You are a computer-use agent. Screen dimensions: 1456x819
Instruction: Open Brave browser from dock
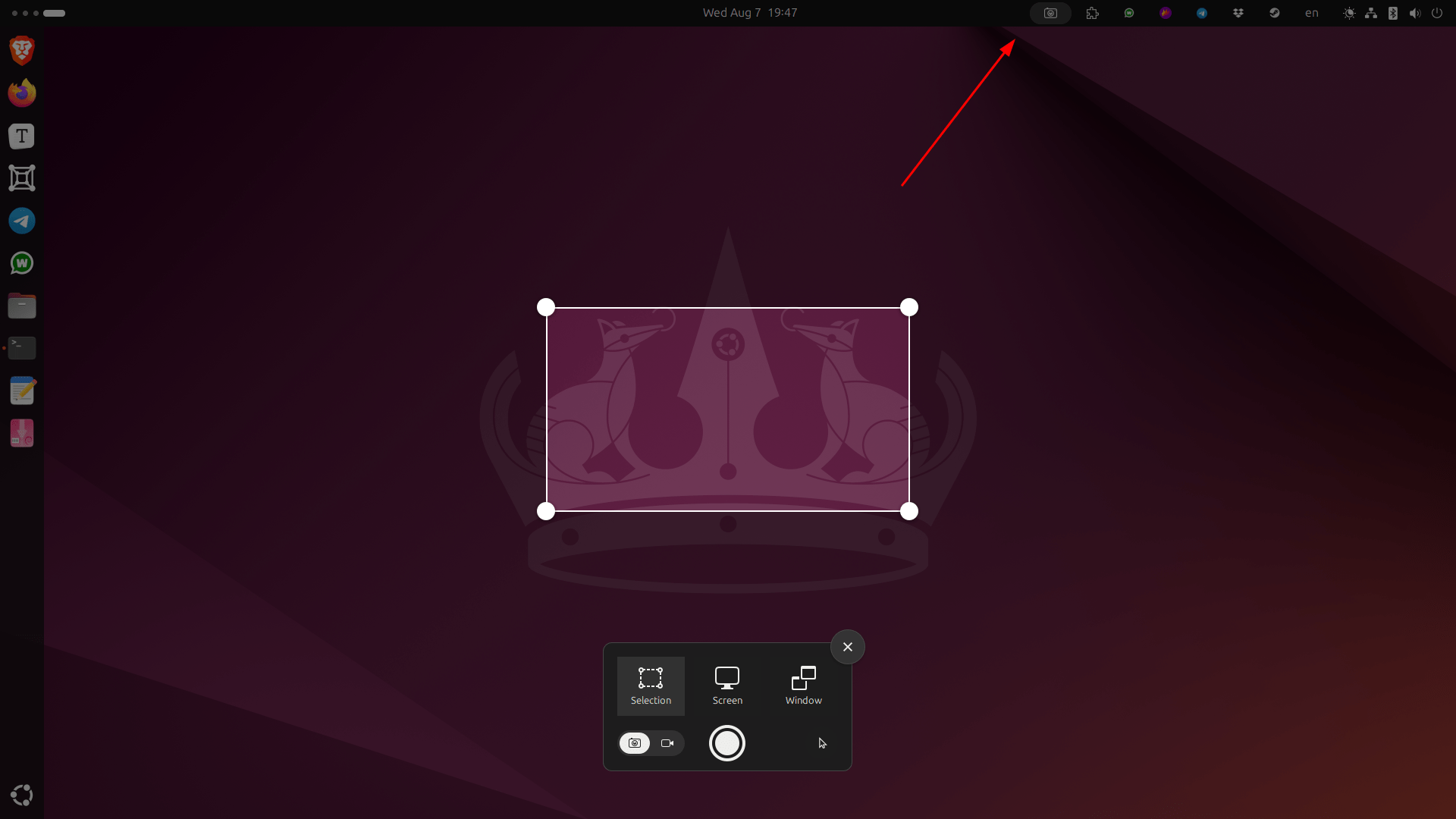pyautogui.click(x=22, y=50)
